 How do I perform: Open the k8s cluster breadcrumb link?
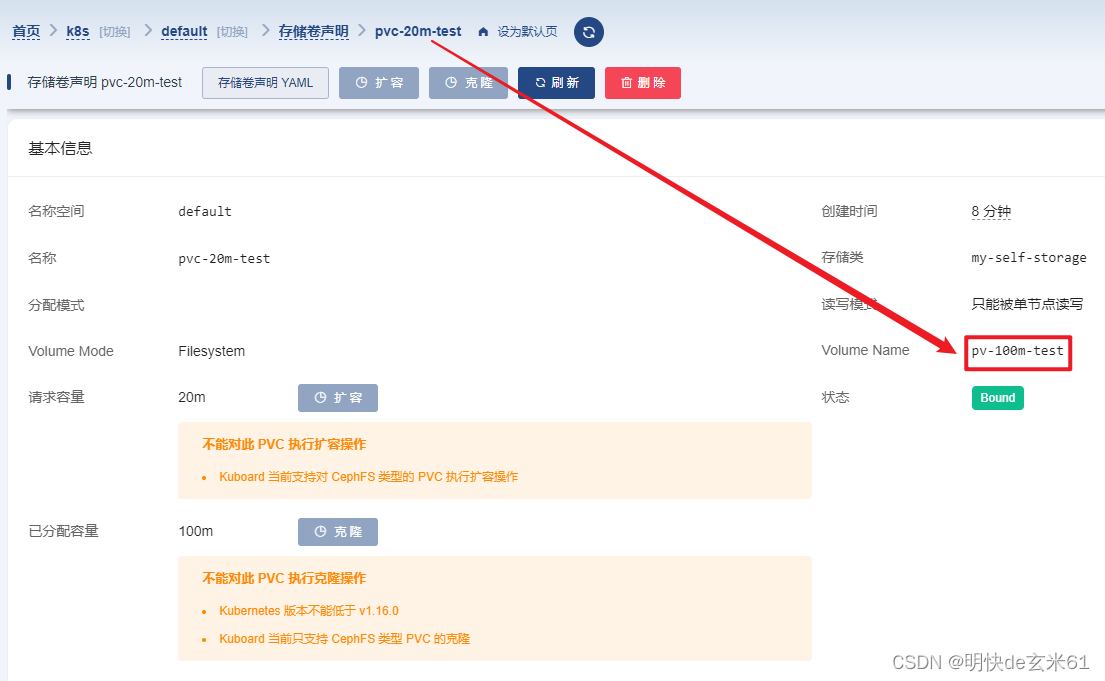(x=78, y=32)
